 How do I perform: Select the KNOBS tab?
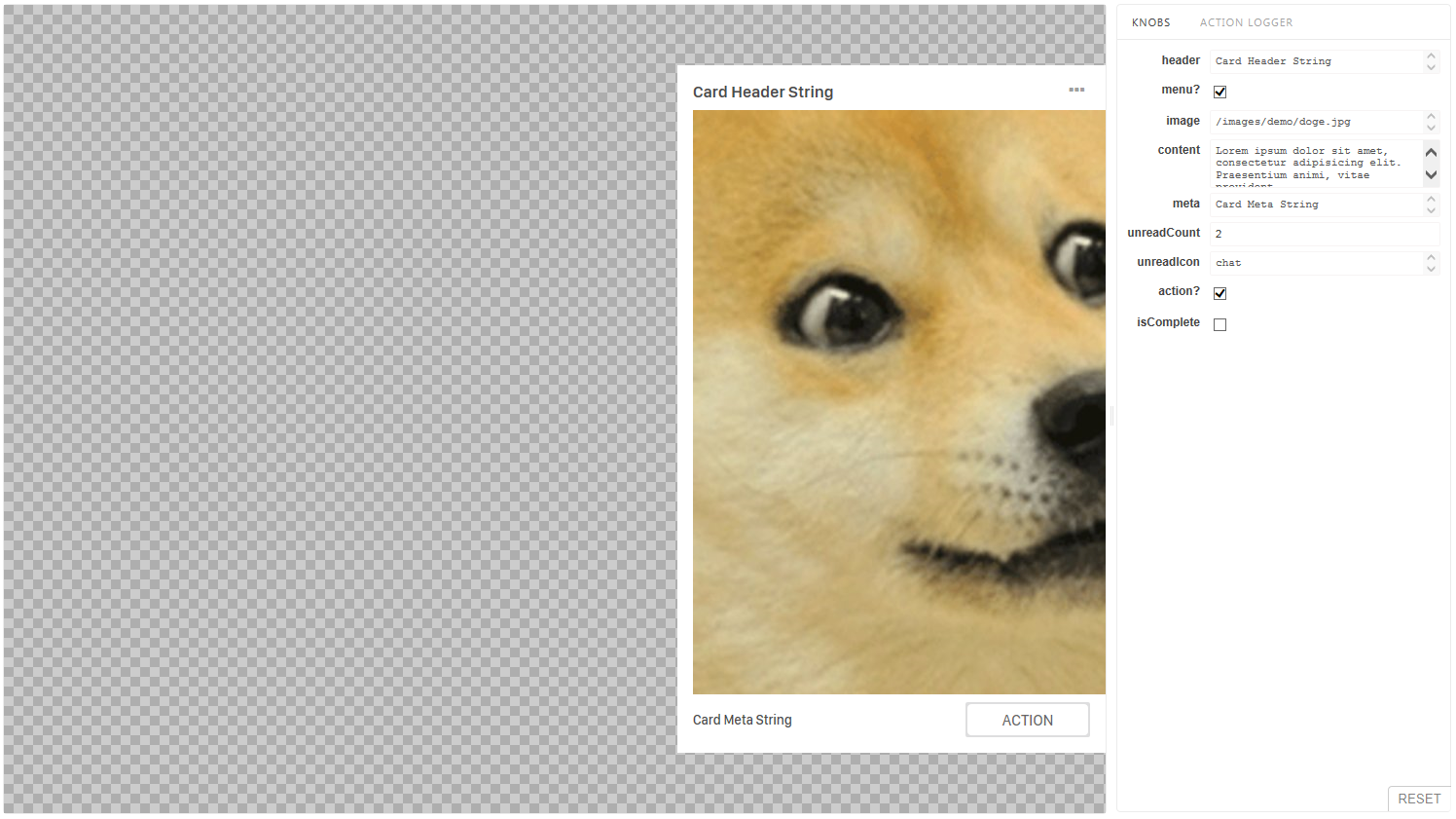pyautogui.click(x=1150, y=22)
